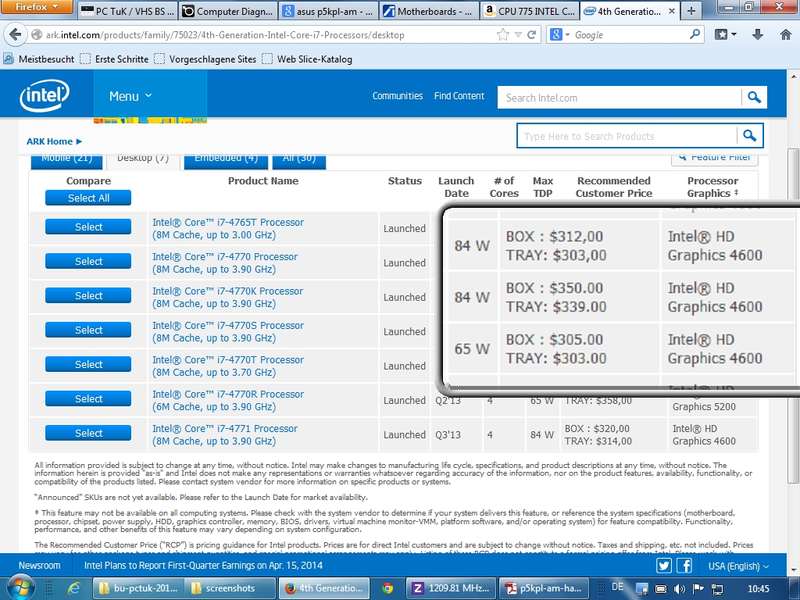Open the Communities link
Image resolution: width=800 pixels, height=600 pixels.
pyautogui.click(x=397, y=96)
